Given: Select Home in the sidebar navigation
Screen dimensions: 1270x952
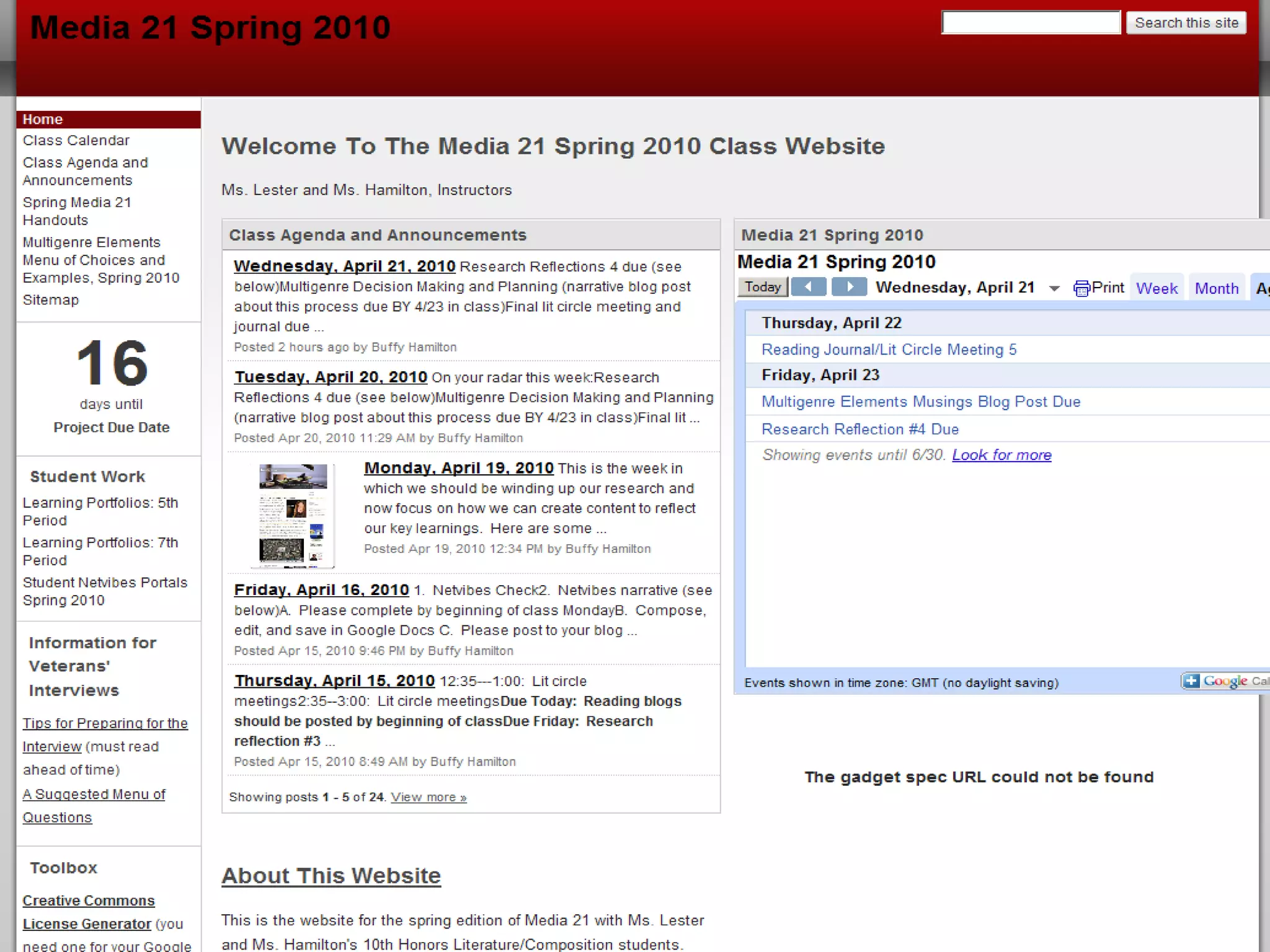Looking at the screenshot, I should 43,120.
